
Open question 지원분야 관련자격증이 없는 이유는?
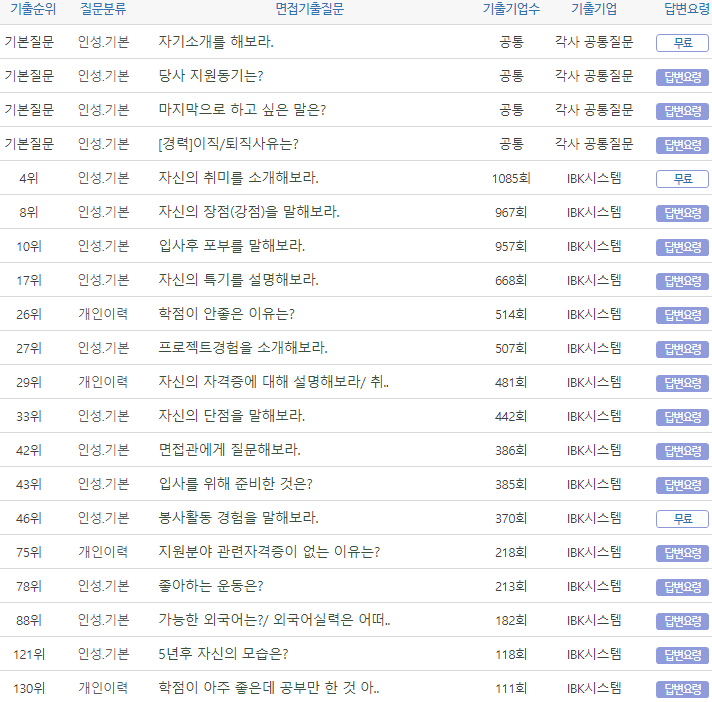pos(269,552)
